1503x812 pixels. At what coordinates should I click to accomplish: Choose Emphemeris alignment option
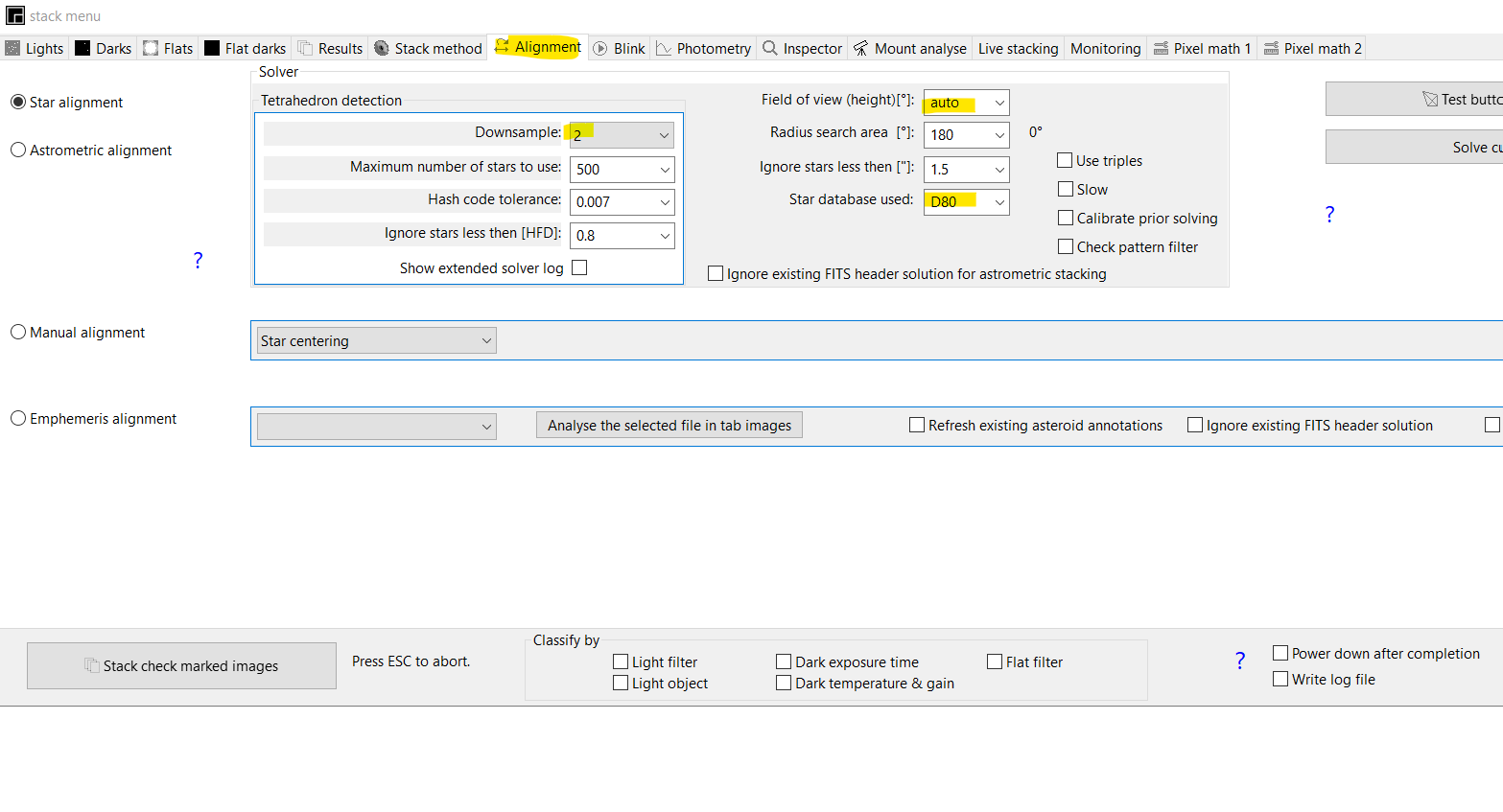pos(18,418)
